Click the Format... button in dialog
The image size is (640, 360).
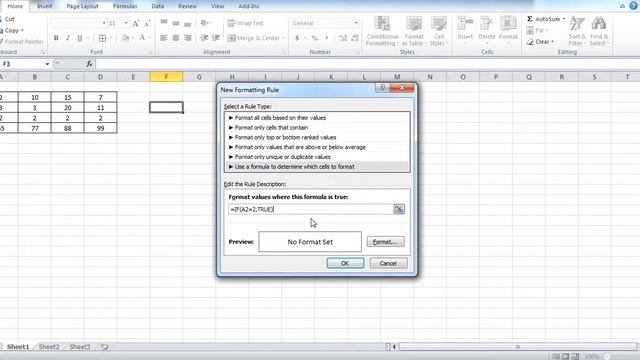(385, 242)
